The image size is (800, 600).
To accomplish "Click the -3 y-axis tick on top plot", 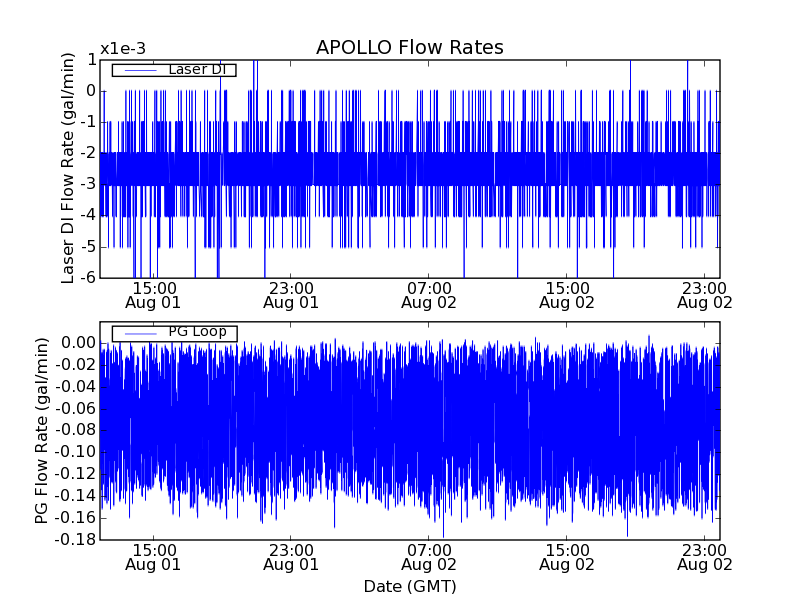I will (88, 184).
